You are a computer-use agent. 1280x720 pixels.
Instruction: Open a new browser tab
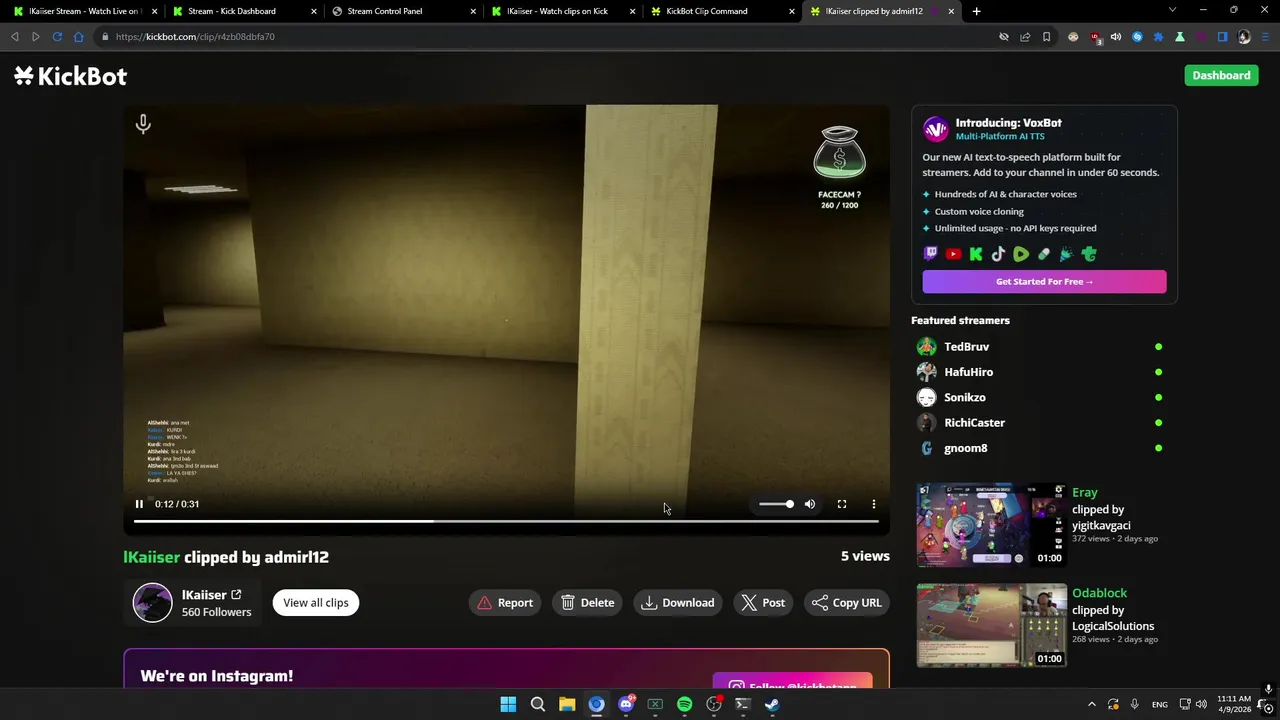[976, 11]
